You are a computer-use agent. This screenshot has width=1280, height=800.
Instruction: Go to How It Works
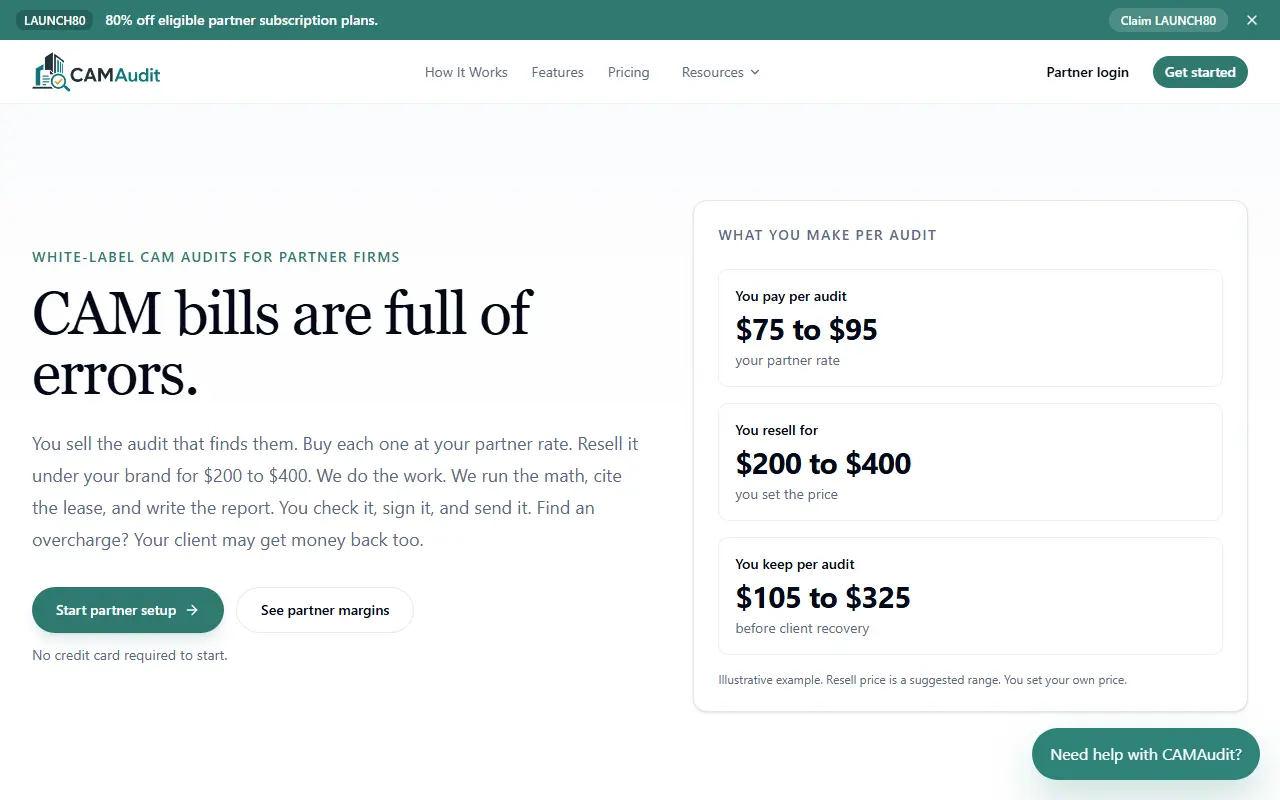tap(466, 72)
